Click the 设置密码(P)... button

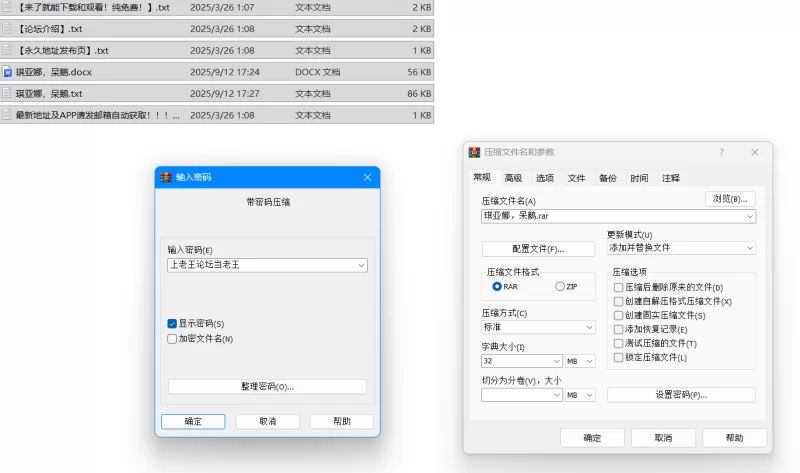pyautogui.click(x=681, y=395)
